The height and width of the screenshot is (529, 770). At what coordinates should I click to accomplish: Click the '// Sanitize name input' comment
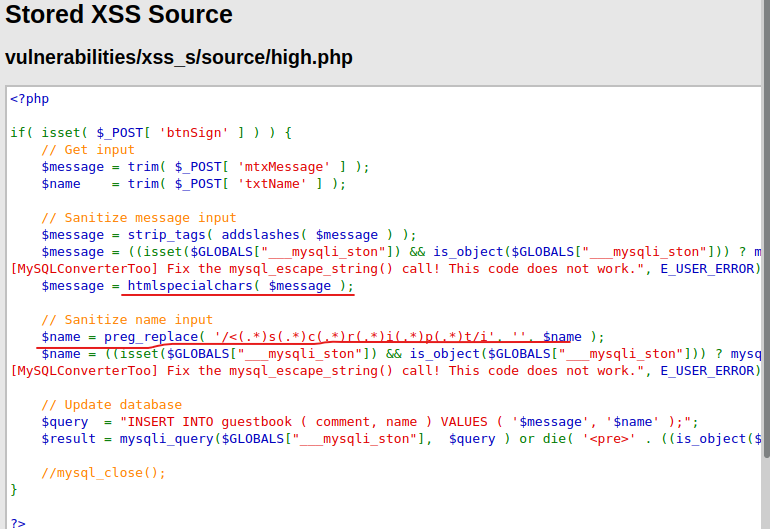coord(127,320)
